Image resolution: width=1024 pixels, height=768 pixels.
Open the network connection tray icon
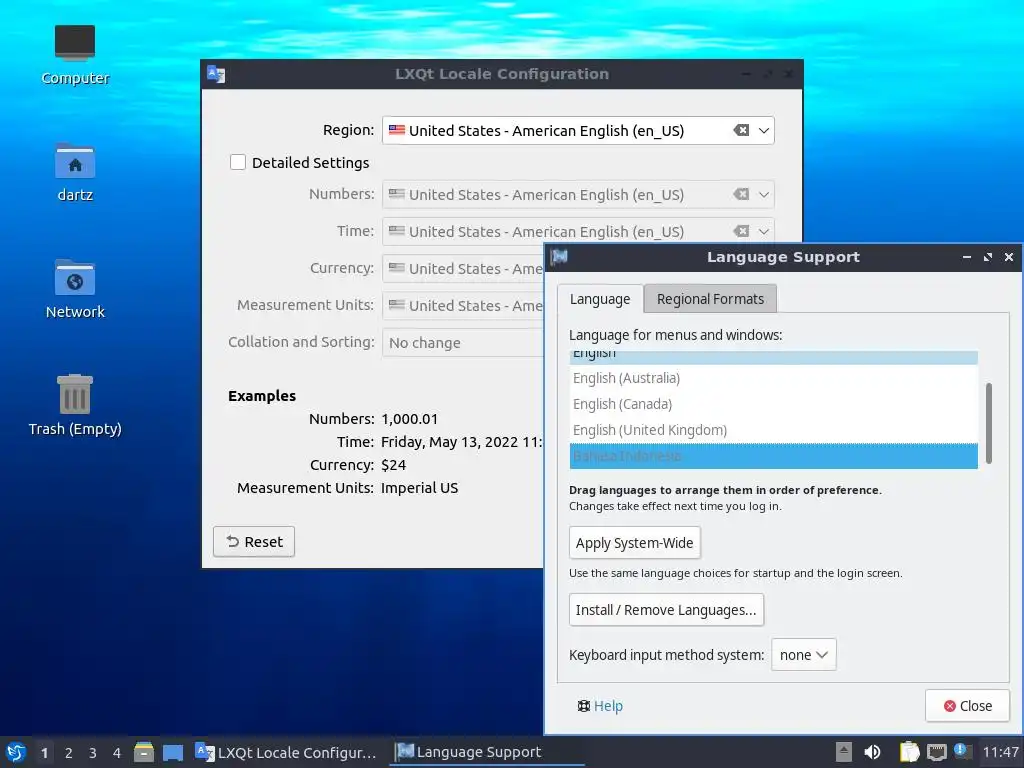coord(936,752)
